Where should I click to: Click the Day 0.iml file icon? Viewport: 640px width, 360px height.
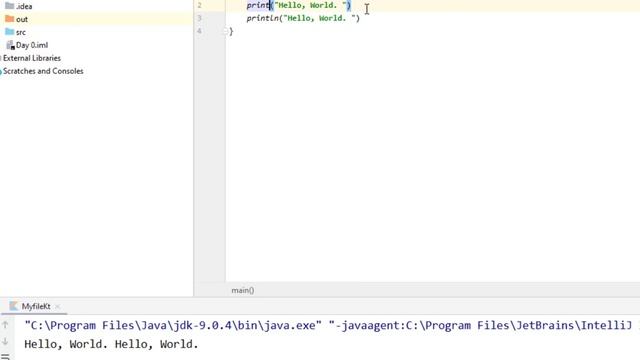pos(10,45)
